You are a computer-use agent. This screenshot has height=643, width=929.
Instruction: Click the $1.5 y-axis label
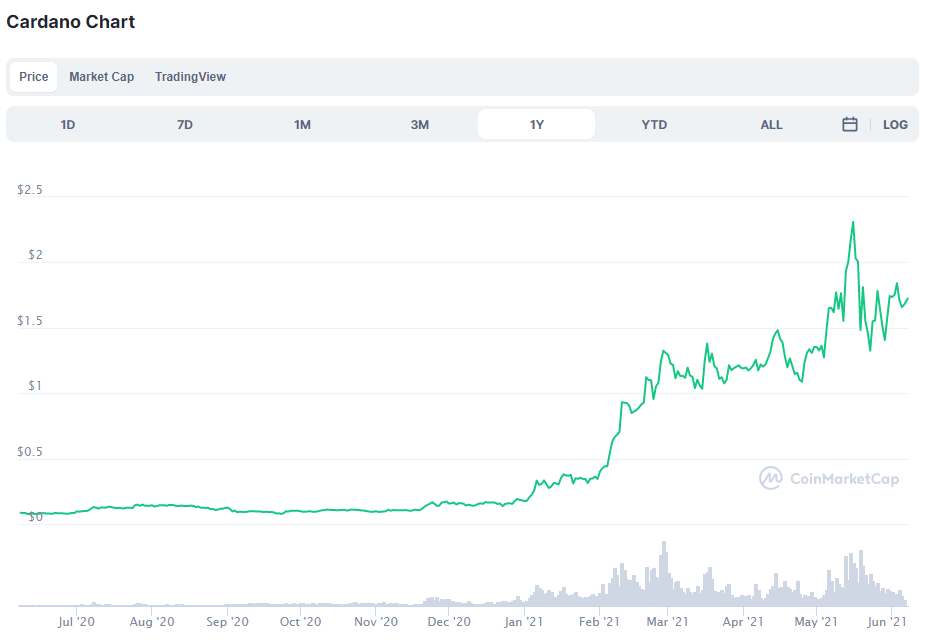30,321
